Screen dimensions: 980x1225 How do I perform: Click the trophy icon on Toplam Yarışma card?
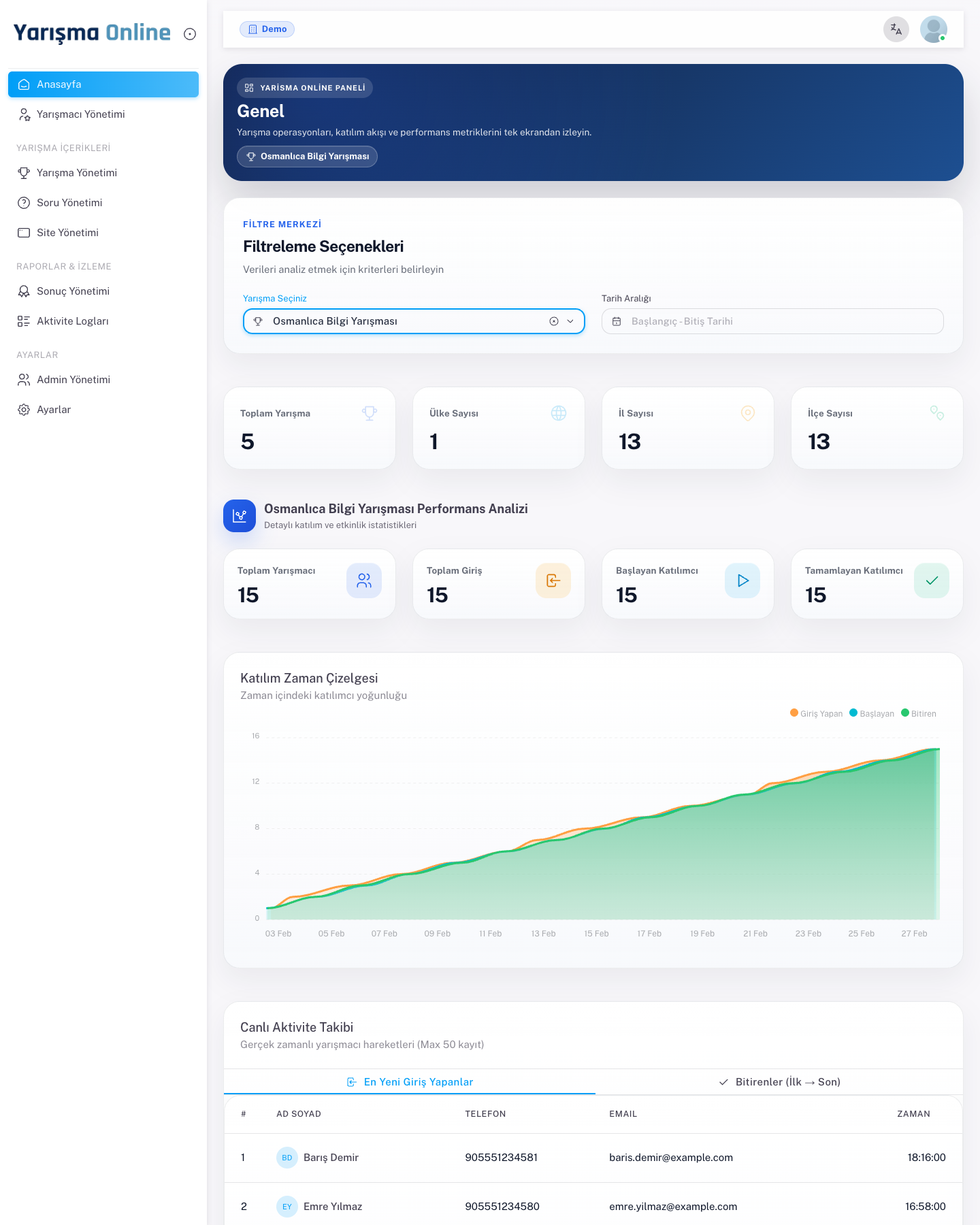370,413
